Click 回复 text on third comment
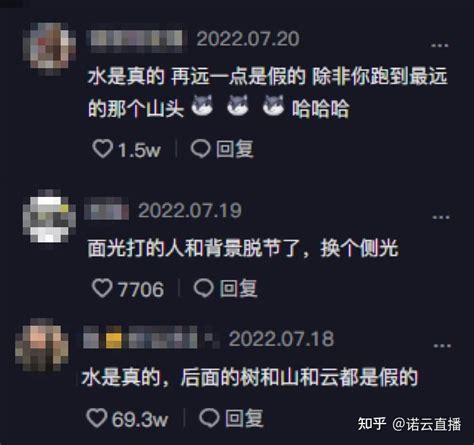Screen dimensions: 474x445 click(244, 418)
